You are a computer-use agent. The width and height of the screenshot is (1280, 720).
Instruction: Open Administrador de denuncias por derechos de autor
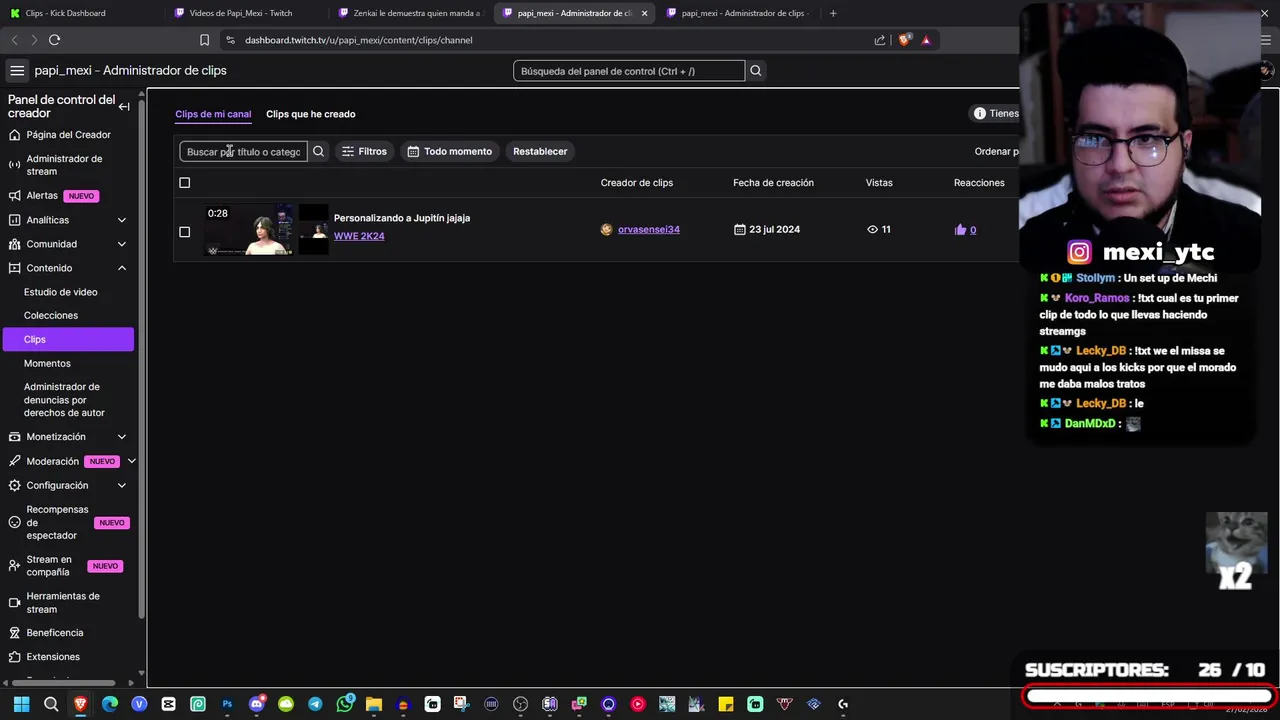(65, 400)
